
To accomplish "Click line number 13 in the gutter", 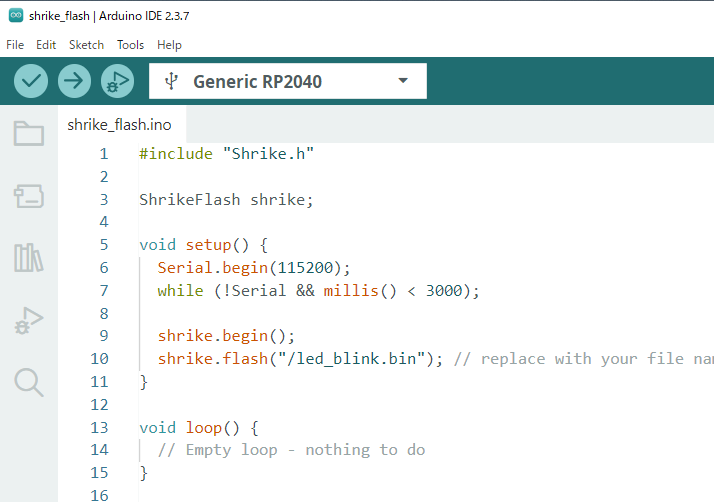I will (x=99, y=428).
